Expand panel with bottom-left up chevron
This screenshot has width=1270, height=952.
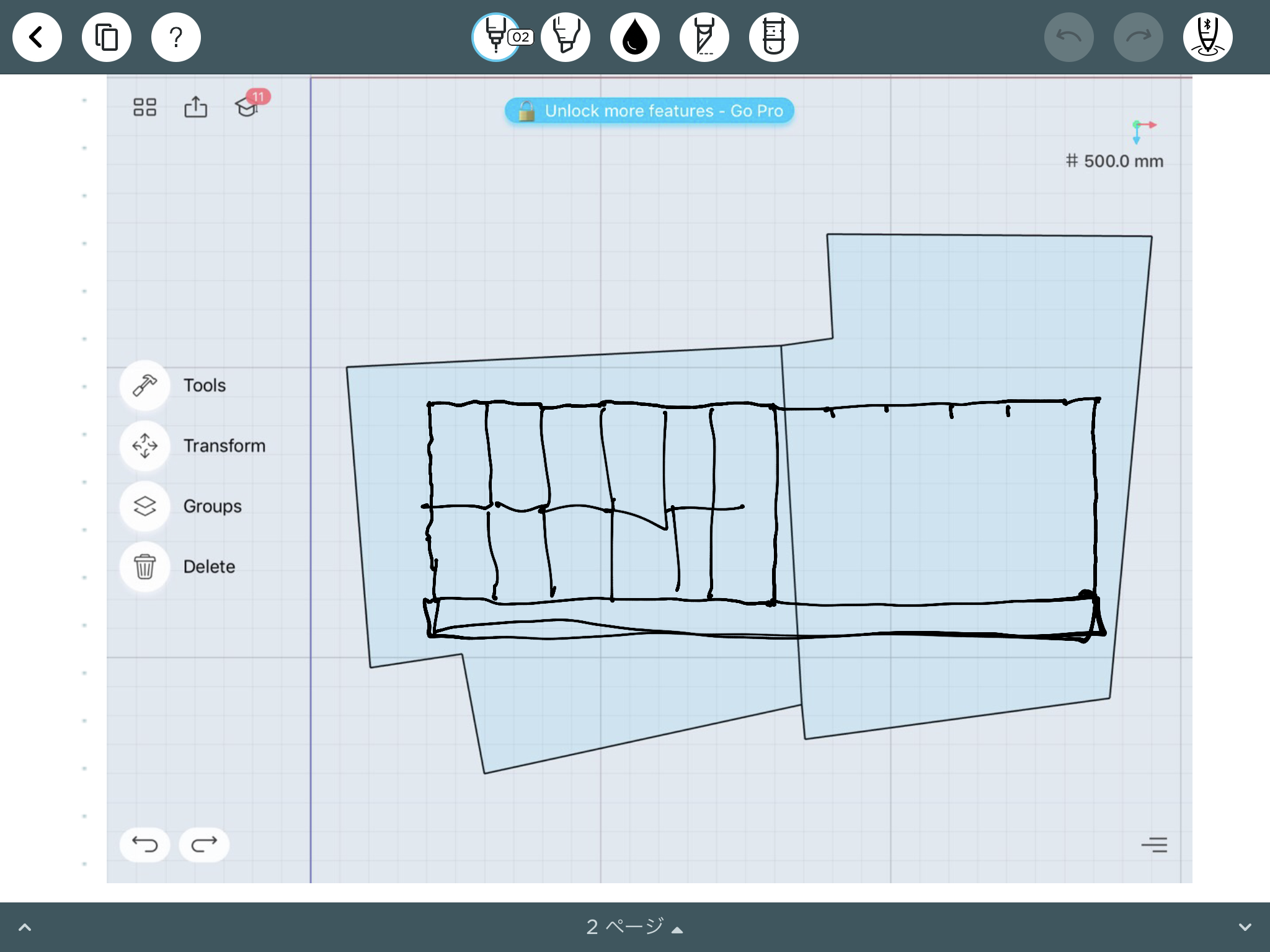click(25, 927)
